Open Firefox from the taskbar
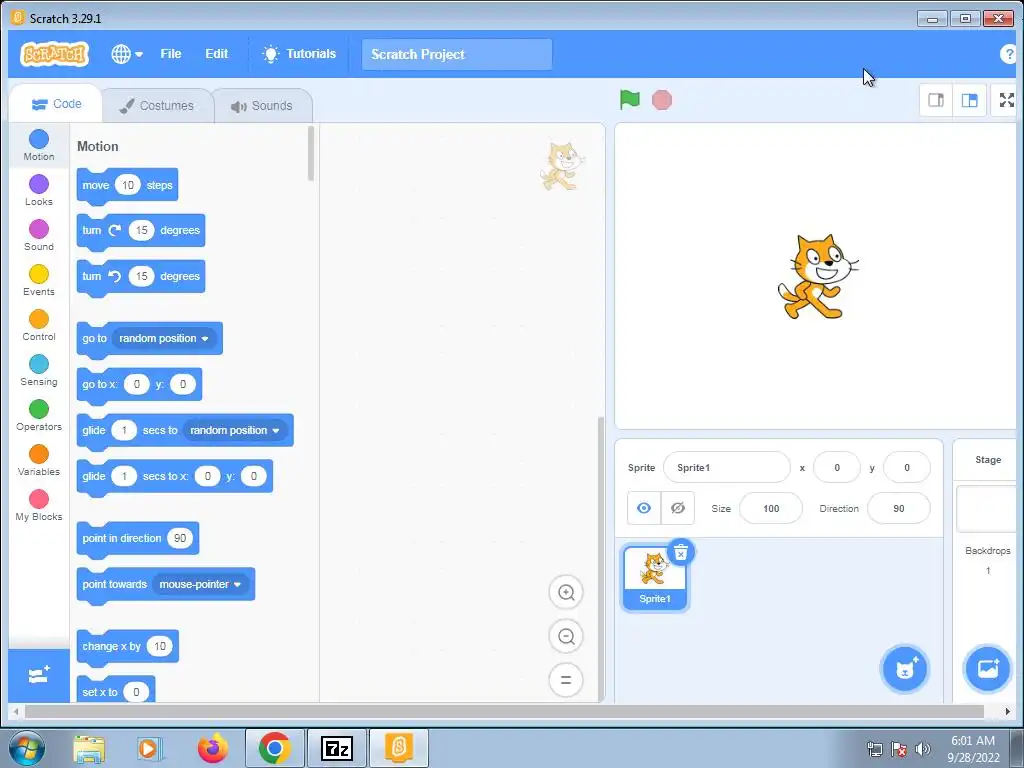Image resolution: width=1024 pixels, height=768 pixels. point(213,748)
